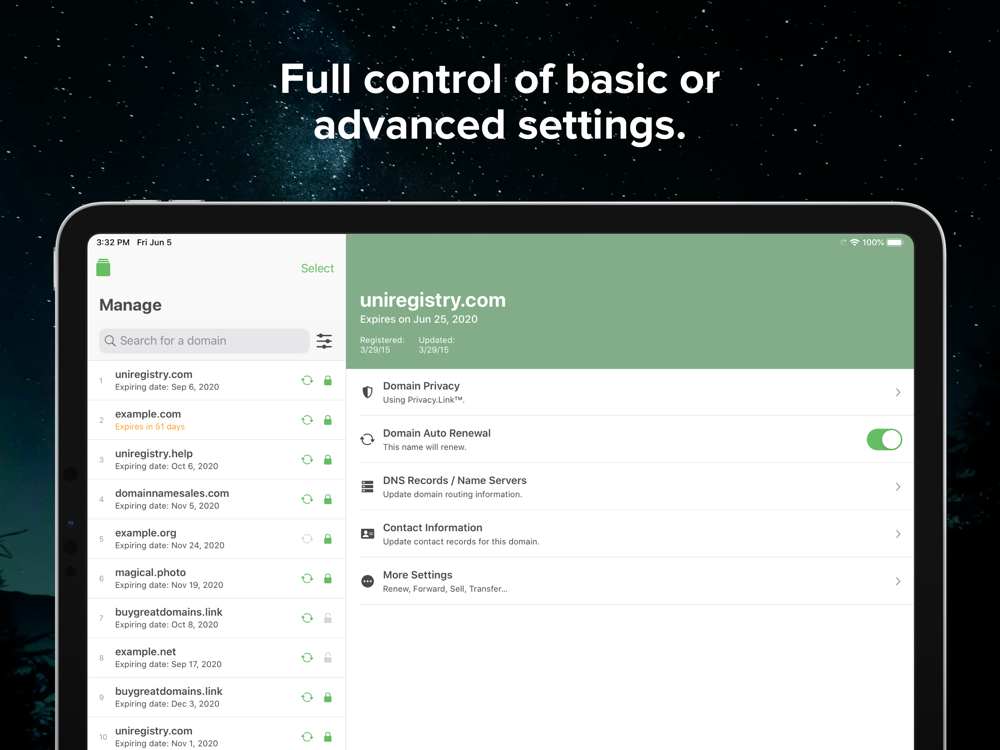Toggle auto-renew for buygreatdomains.link expiring Dec 3

tap(307, 697)
